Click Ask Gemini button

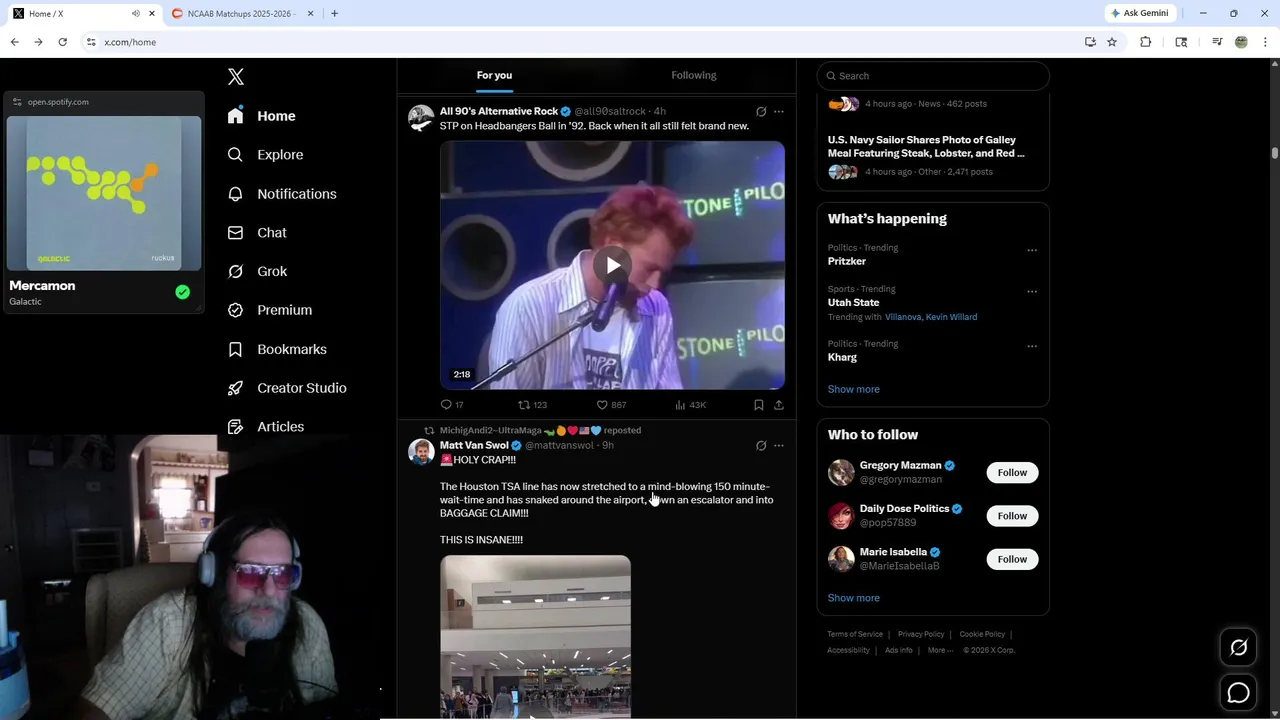[1139, 13]
